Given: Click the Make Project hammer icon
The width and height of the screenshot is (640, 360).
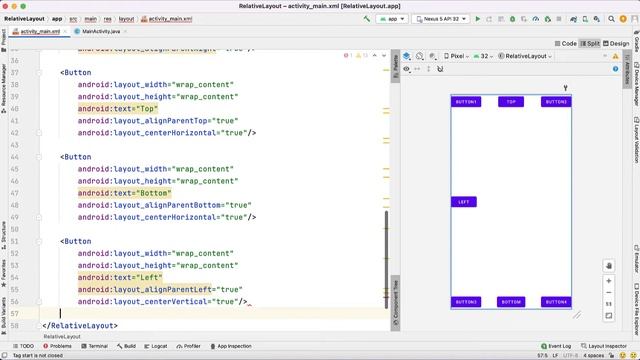Looking at the screenshot, I should 367,19.
